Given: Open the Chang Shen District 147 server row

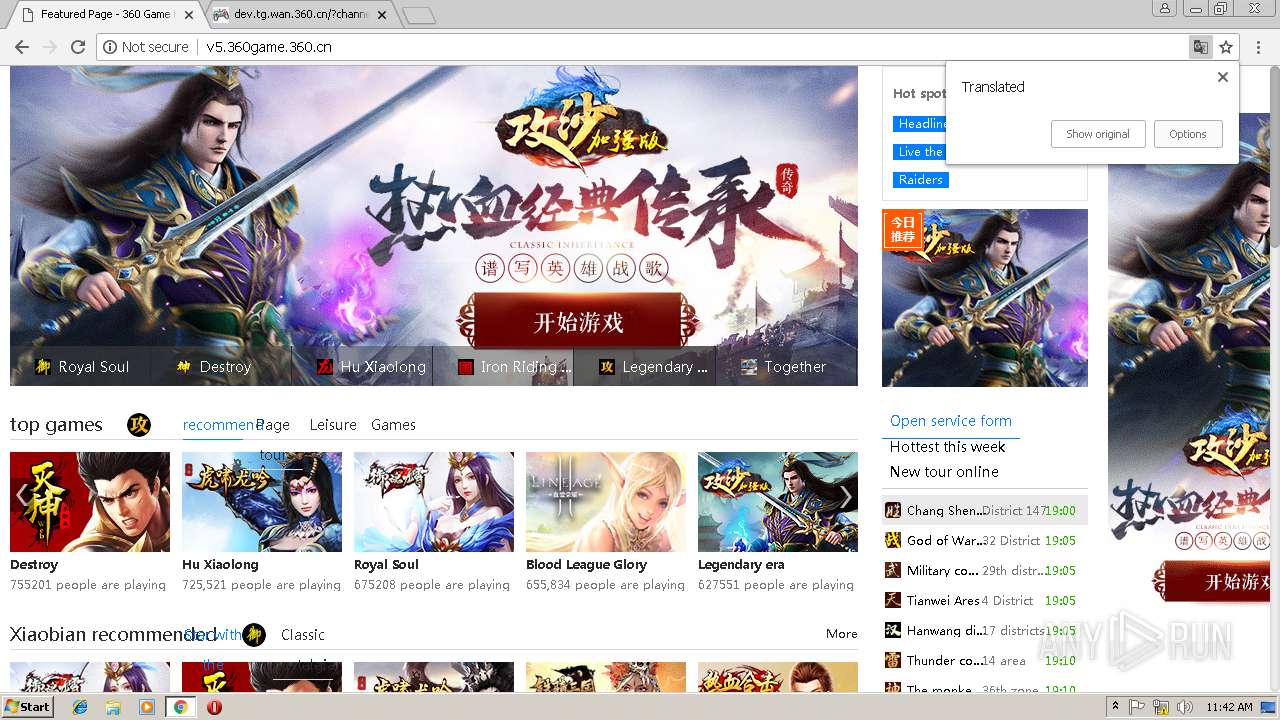Looking at the screenshot, I should tap(985, 510).
